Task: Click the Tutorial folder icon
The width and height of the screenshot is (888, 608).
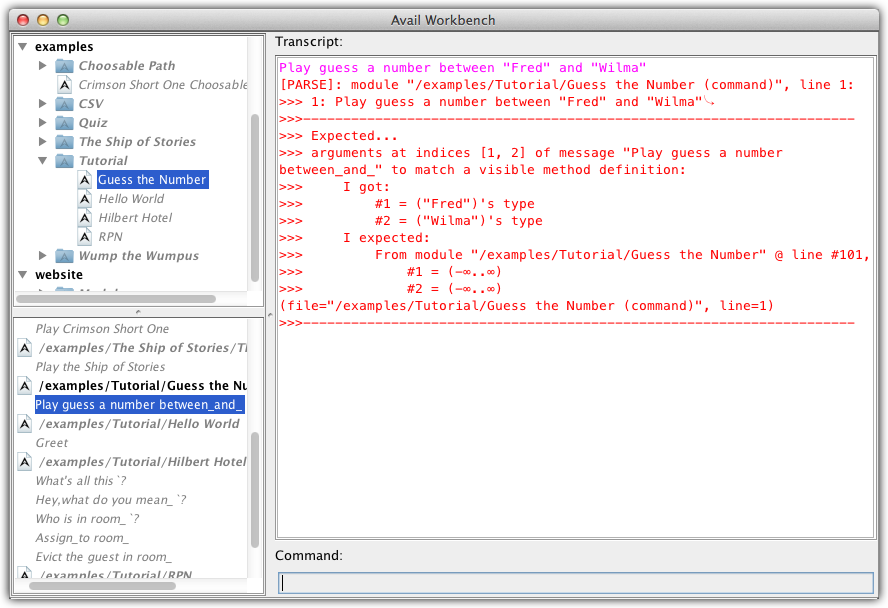Action: pos(65,161)
